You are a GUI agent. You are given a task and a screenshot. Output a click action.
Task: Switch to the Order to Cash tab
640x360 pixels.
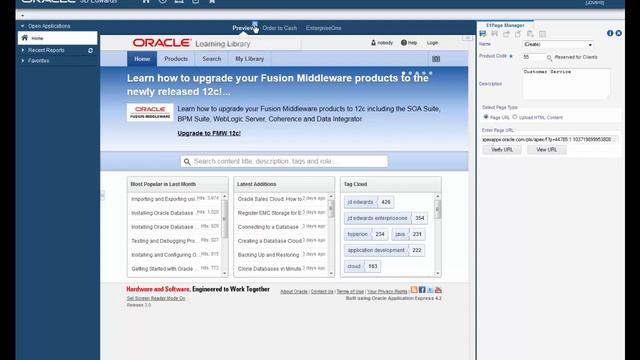point(280,28)
